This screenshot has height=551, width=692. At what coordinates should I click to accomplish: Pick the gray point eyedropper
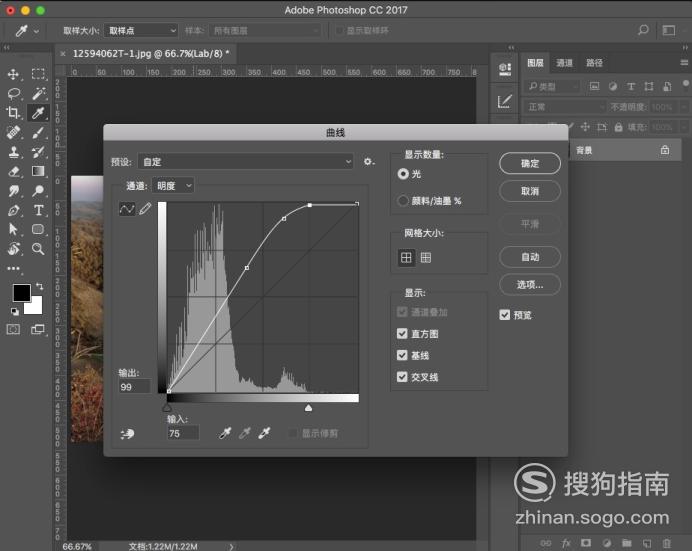pos(244,433)
